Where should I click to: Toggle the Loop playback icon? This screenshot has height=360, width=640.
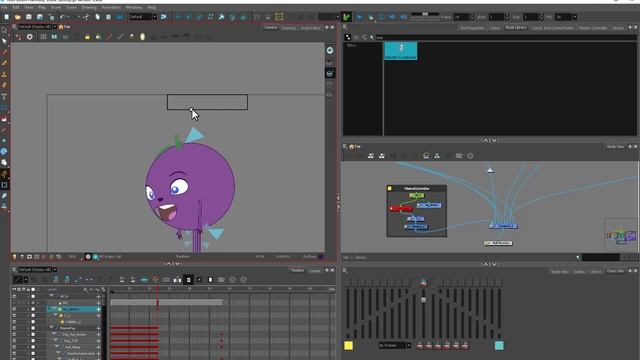click(382, 17)
